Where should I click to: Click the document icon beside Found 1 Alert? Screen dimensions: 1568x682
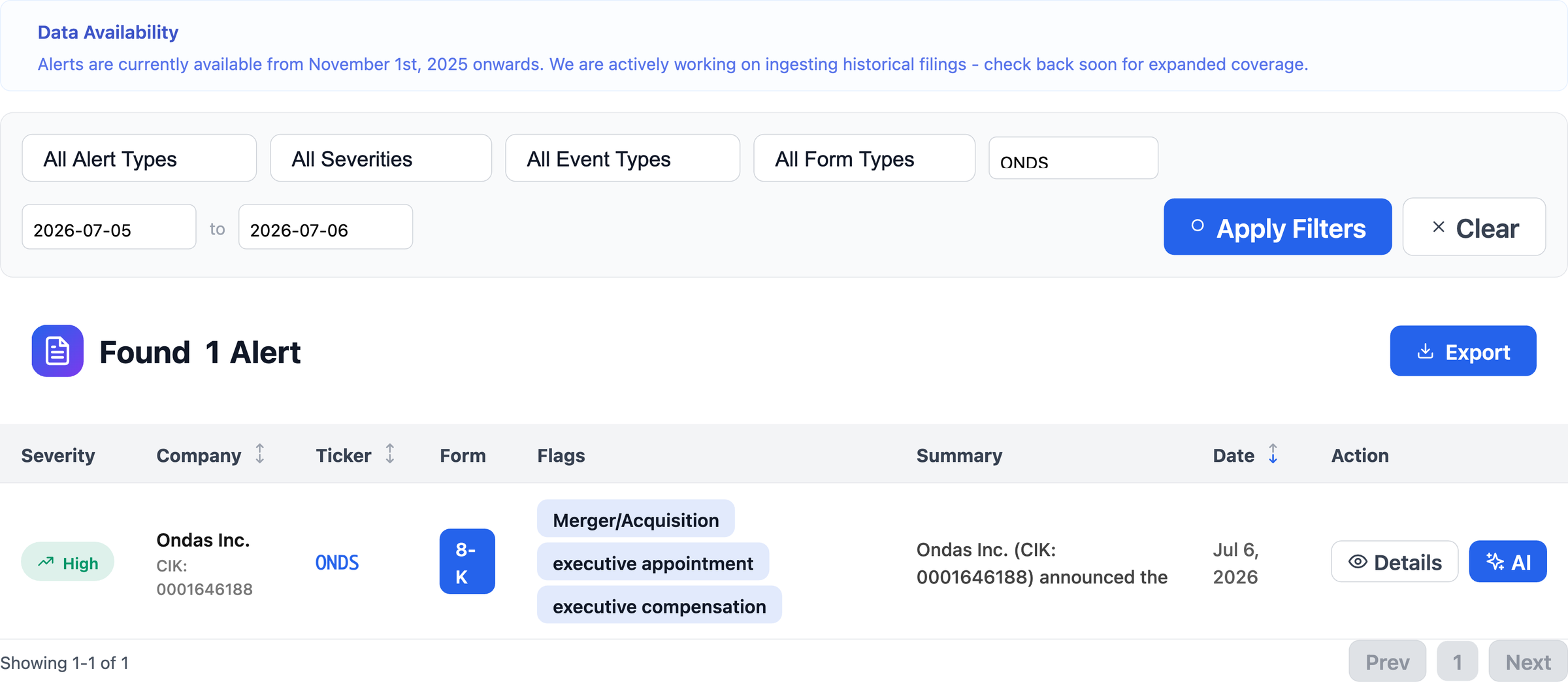[x=57, y=351]
